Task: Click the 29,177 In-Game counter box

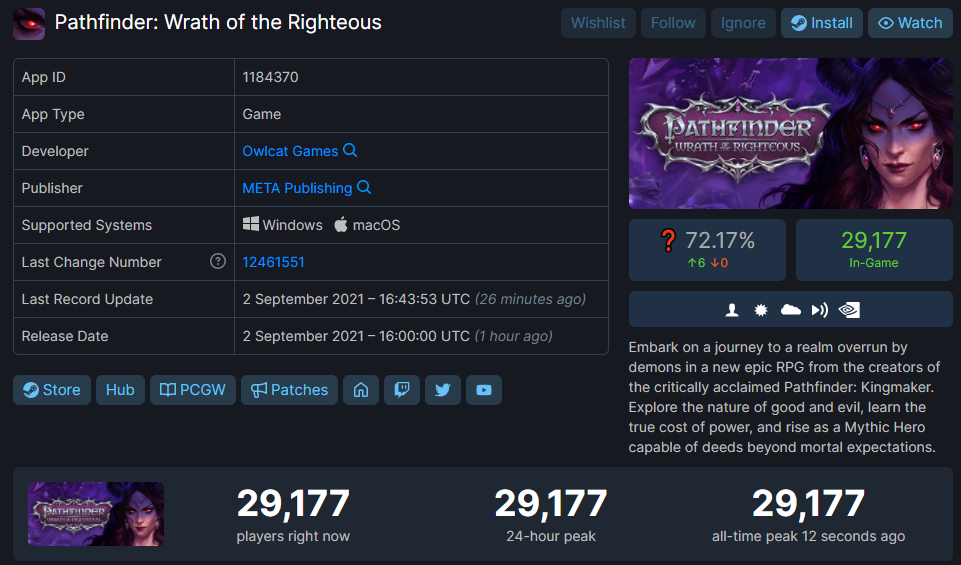Action: point(874,250)
